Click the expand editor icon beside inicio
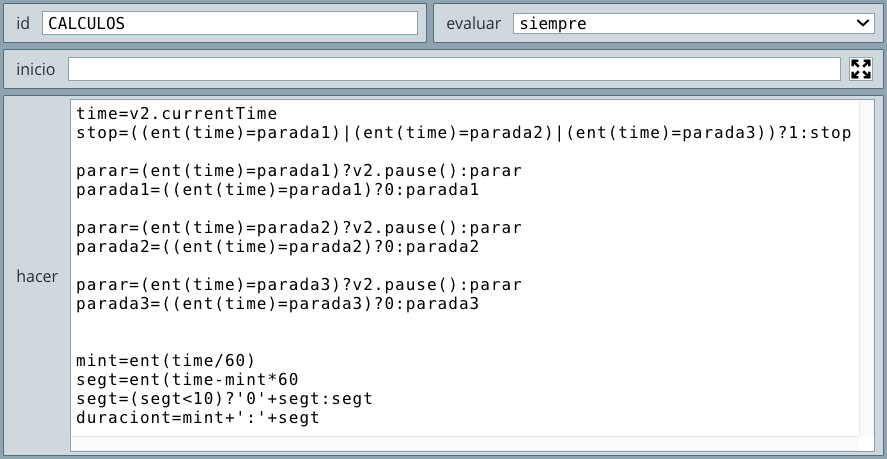Screen dimensions: 887x459 860,69
